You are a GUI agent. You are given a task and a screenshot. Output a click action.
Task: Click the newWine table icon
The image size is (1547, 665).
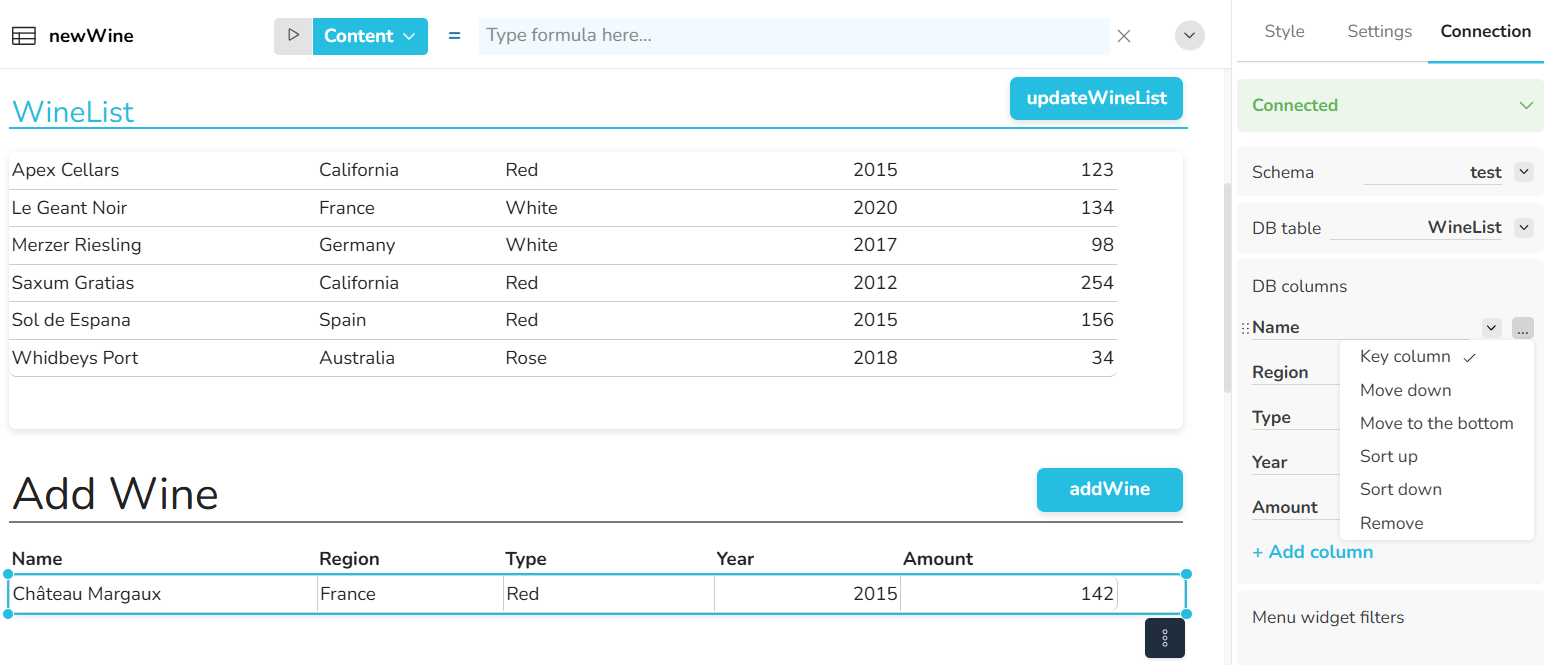(24, 36)
